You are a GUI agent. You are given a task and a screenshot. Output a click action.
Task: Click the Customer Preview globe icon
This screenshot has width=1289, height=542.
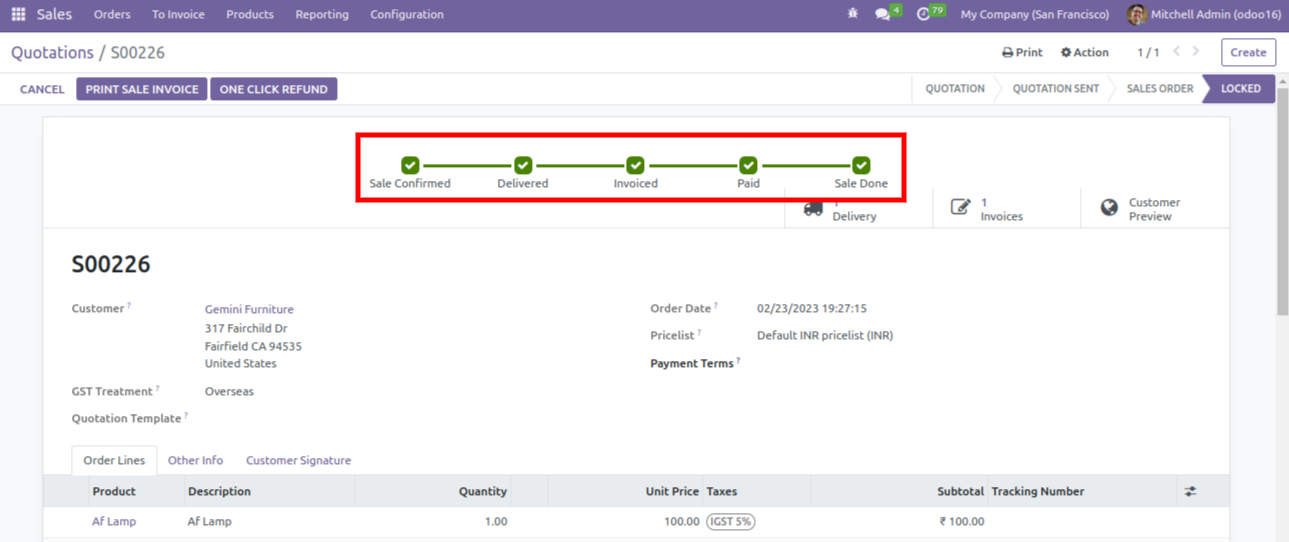pyautogui.click(x=1109, y=208)
